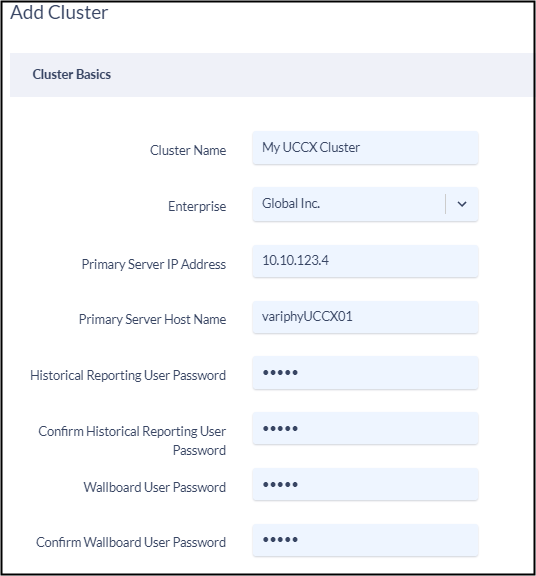This screenshot has height=576, width=536.
Task: Click into the Cluster Name field
Action: 365,148
